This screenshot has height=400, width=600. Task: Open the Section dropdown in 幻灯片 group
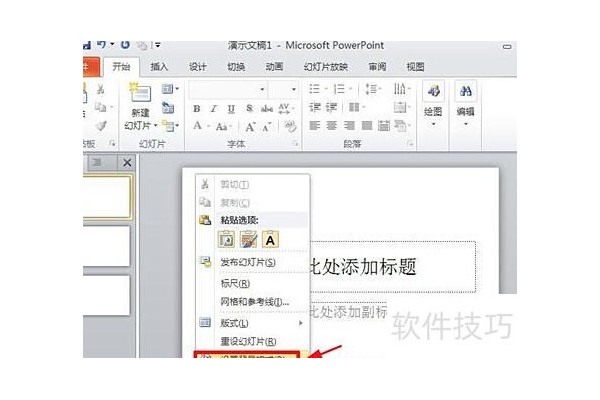point(170,126)
